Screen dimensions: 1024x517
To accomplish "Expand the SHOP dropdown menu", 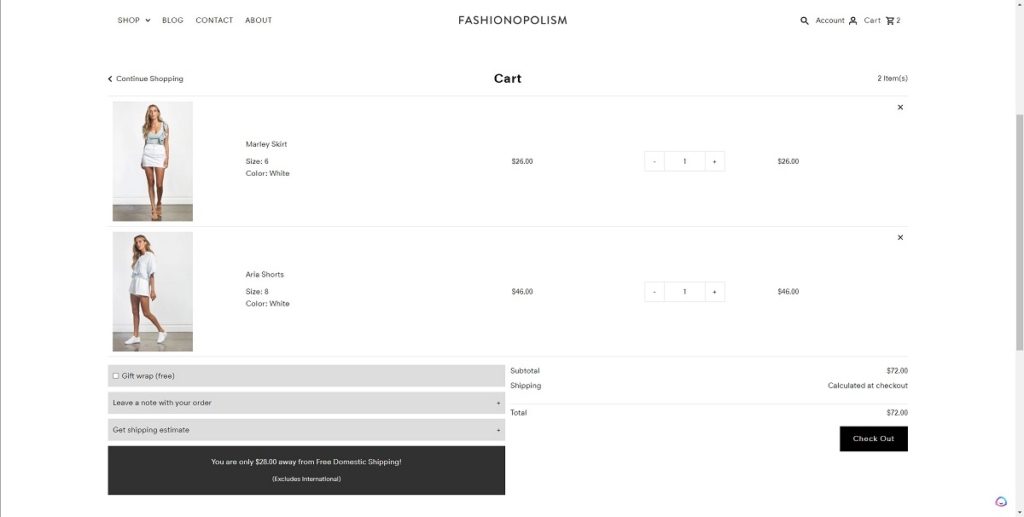I will (x=133, y=20).
